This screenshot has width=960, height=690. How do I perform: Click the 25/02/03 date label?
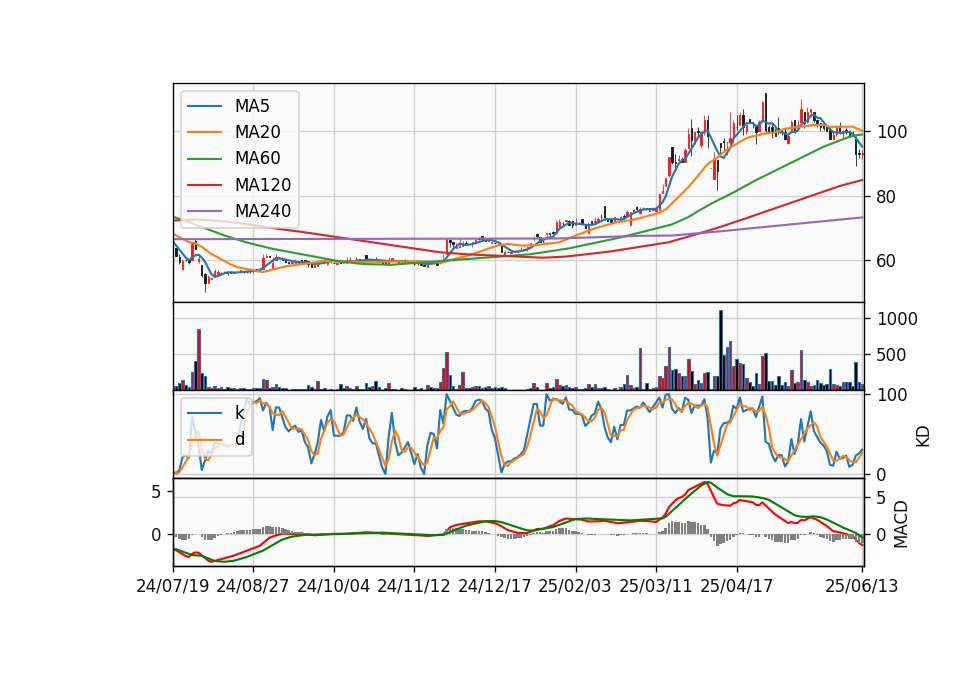[575, 587]
